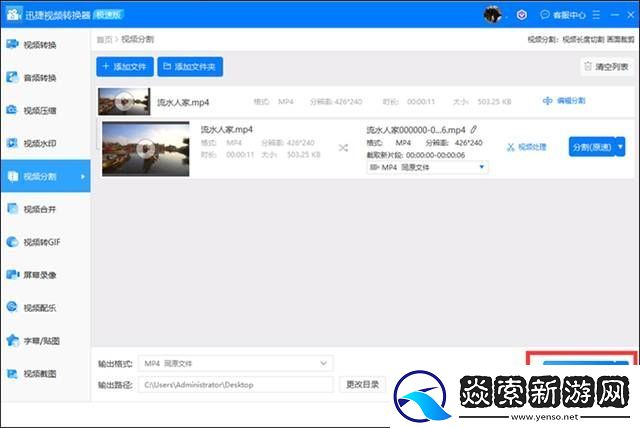Click the 字幕/贴图 star icon
The height and width of the screenshot is (428, 640).
pos(13,340)
